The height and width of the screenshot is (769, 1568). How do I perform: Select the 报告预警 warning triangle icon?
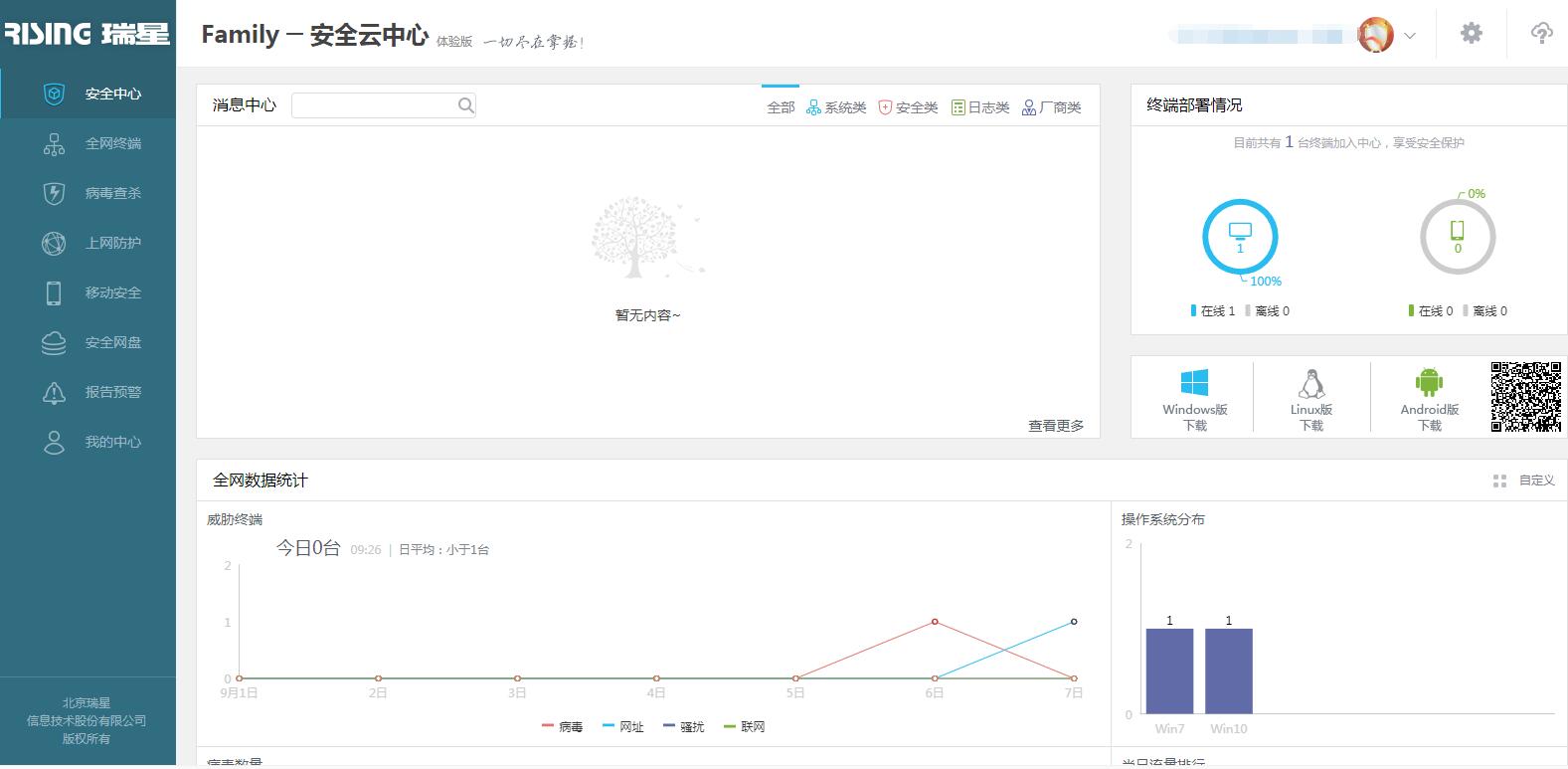pyautogui.click(x=54, y=392)
